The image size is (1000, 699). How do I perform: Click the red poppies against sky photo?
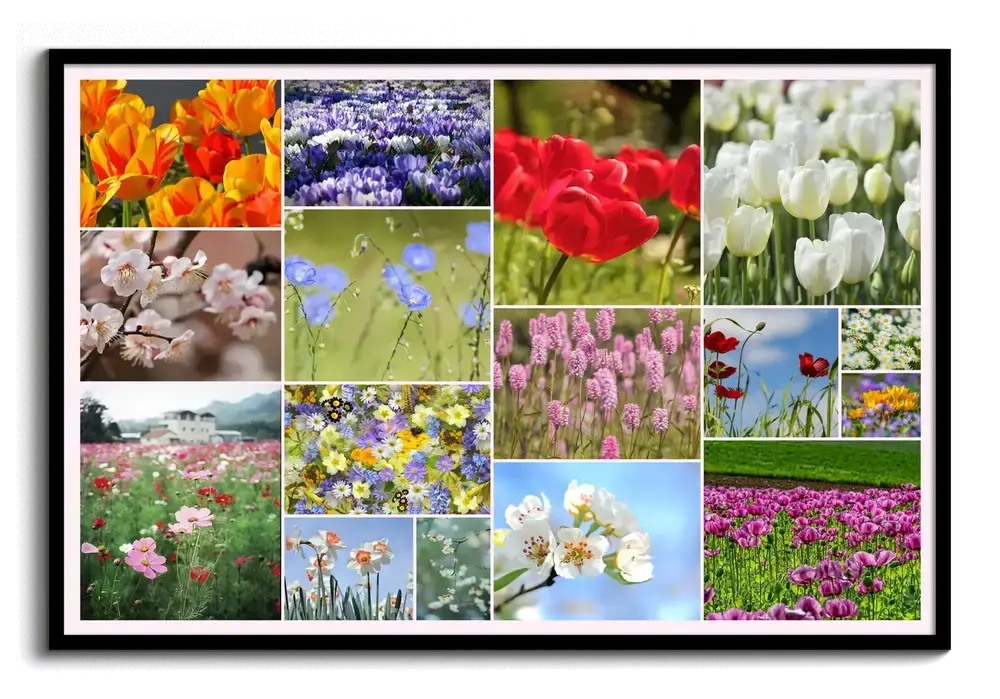pyautogui.click(x=771, y=372)
